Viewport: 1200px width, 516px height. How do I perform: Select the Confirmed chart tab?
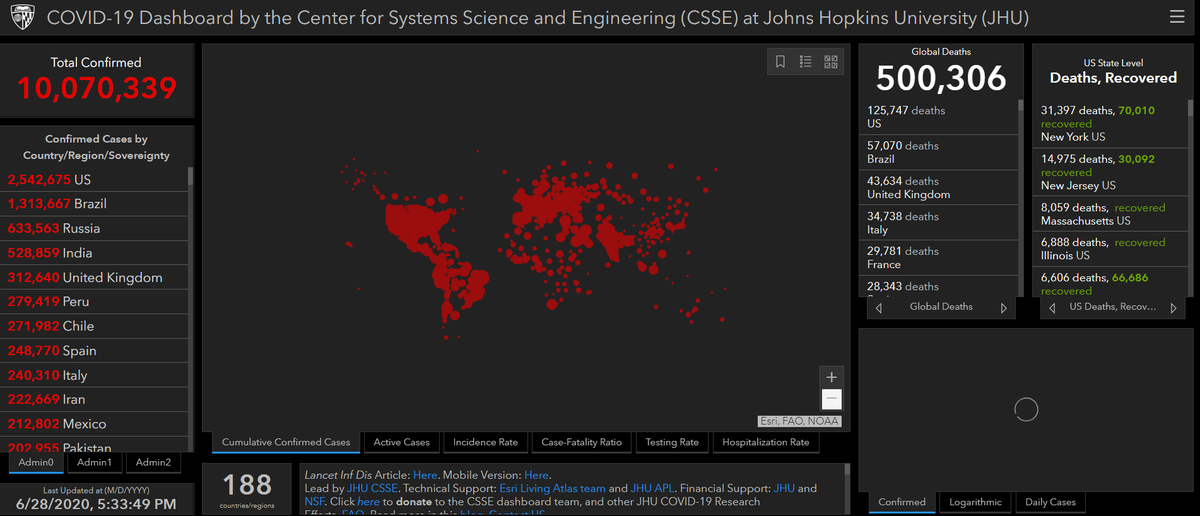pyautogui.click(x=902, y=502)
